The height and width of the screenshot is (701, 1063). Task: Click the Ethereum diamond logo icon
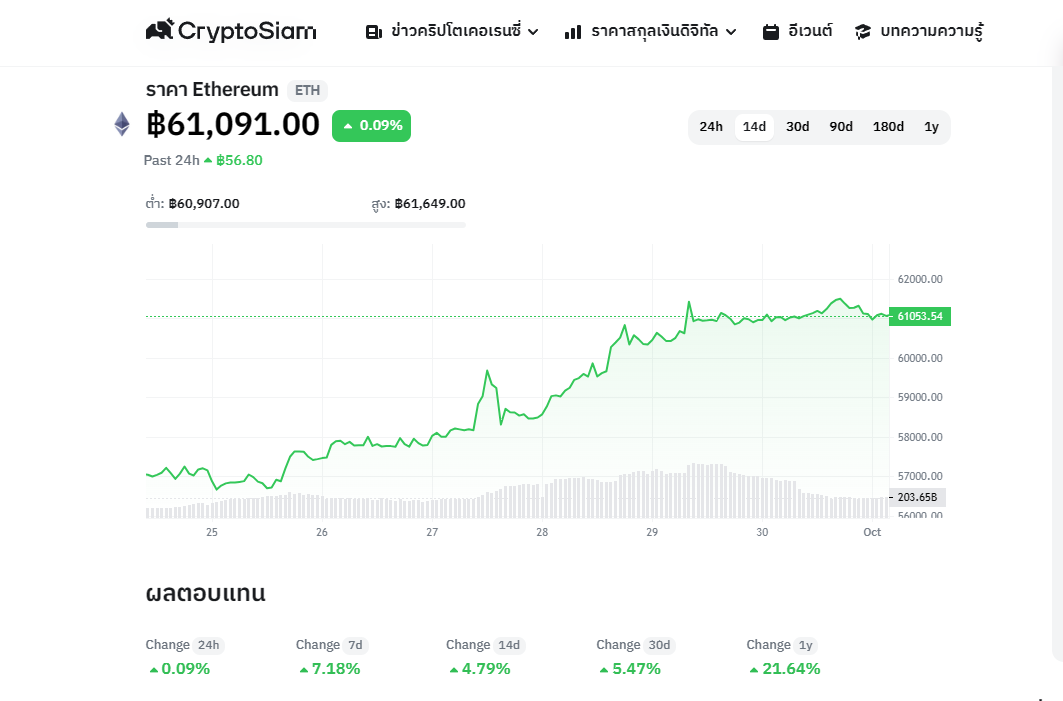pyautogui.click(x=122, y=124)
